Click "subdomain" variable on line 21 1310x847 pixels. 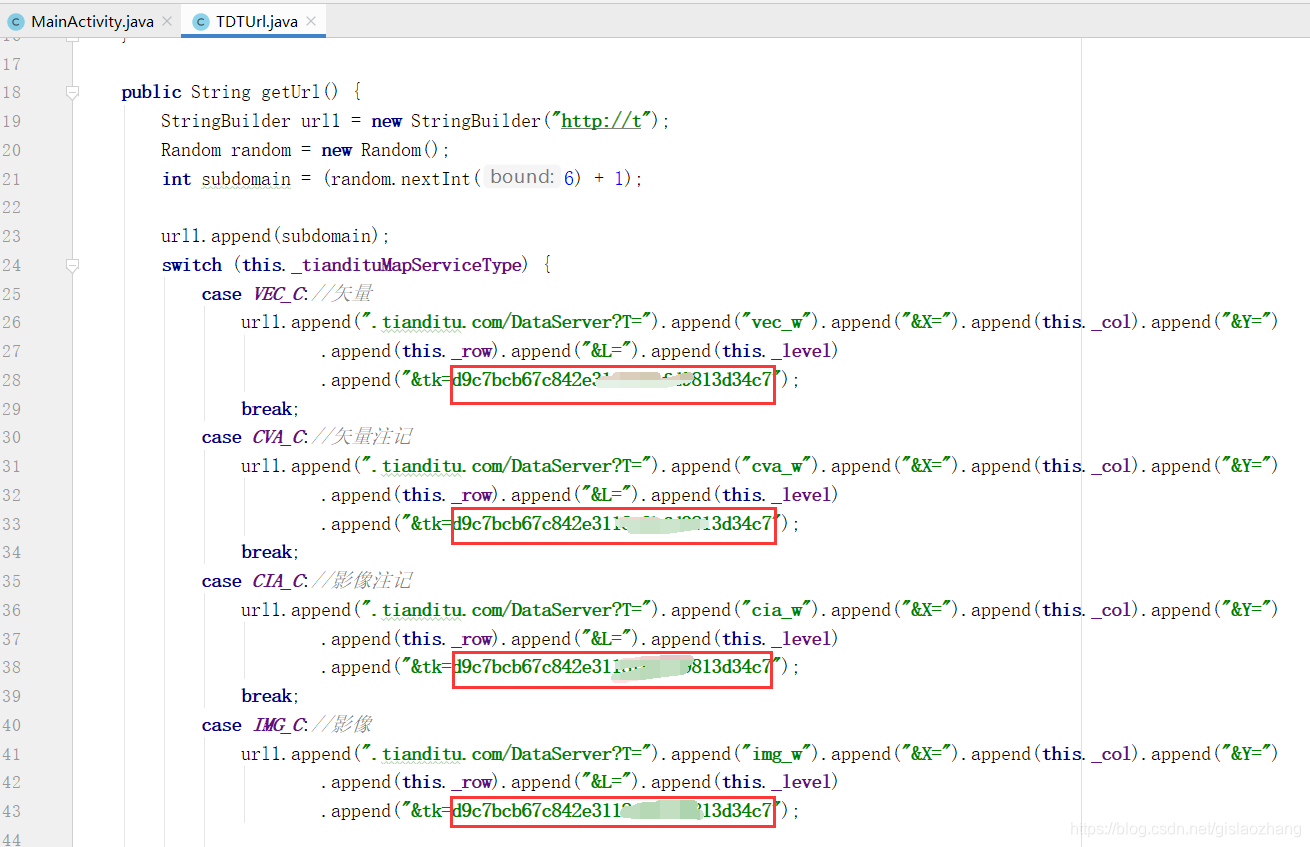[246, 179]
